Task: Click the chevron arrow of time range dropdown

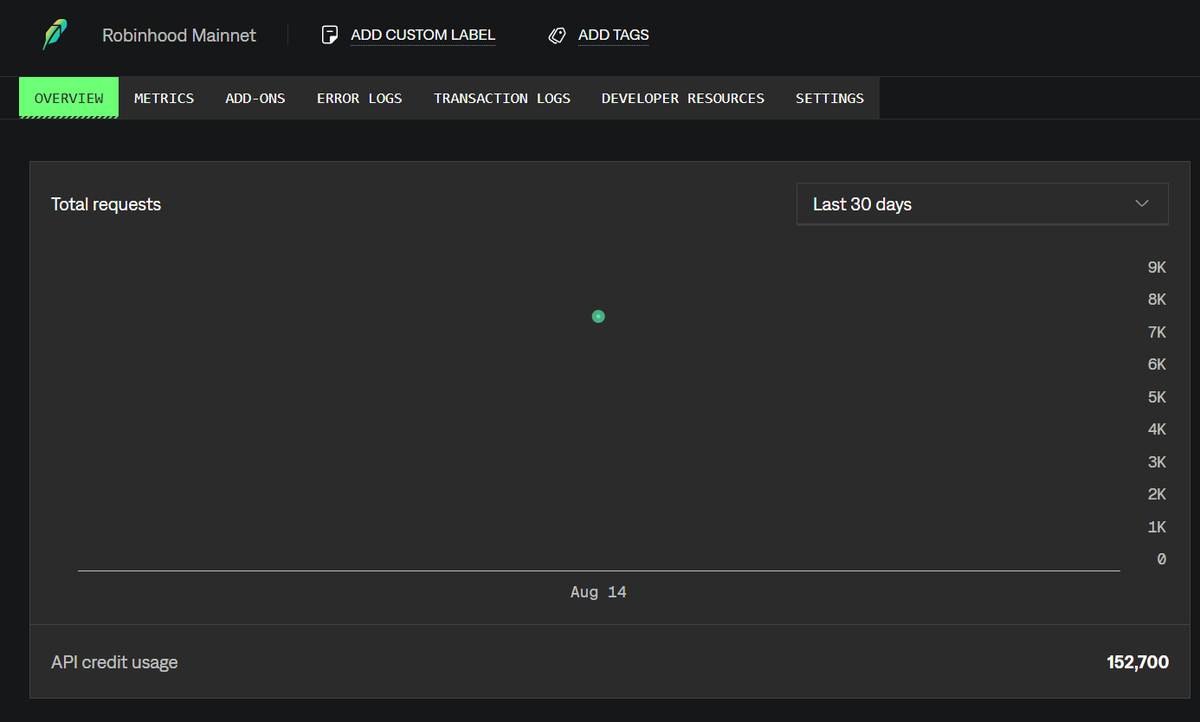Action: tap(1142, 204)
